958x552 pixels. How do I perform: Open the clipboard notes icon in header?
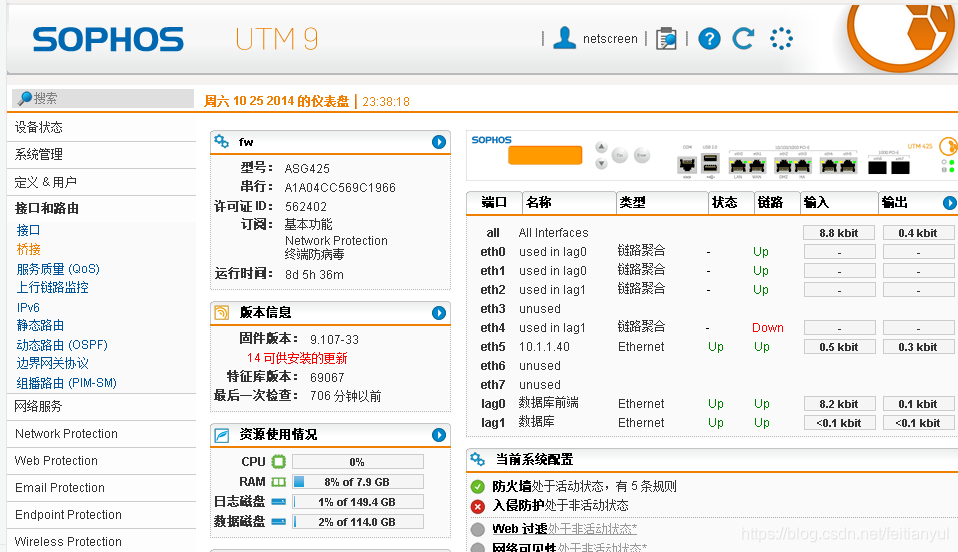pyautogui.click(x=666, y=39)
